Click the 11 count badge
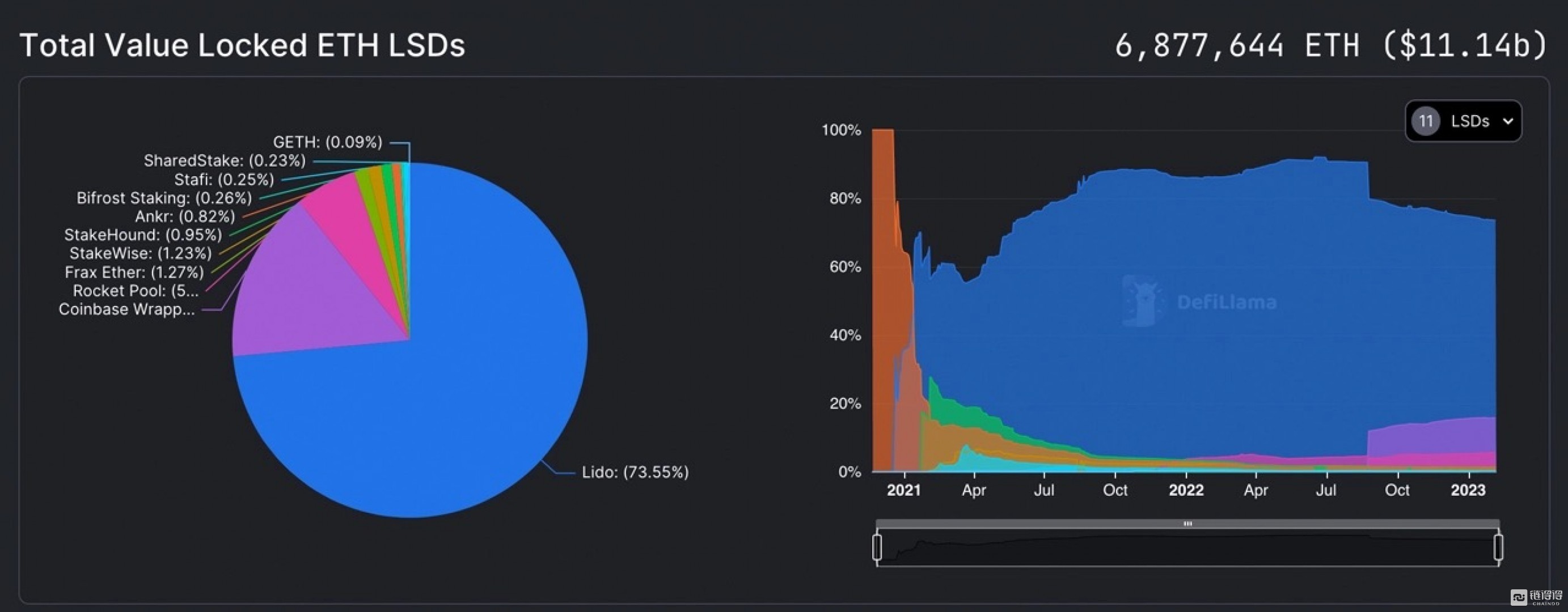The image size is (1568, 612). 1426,121
